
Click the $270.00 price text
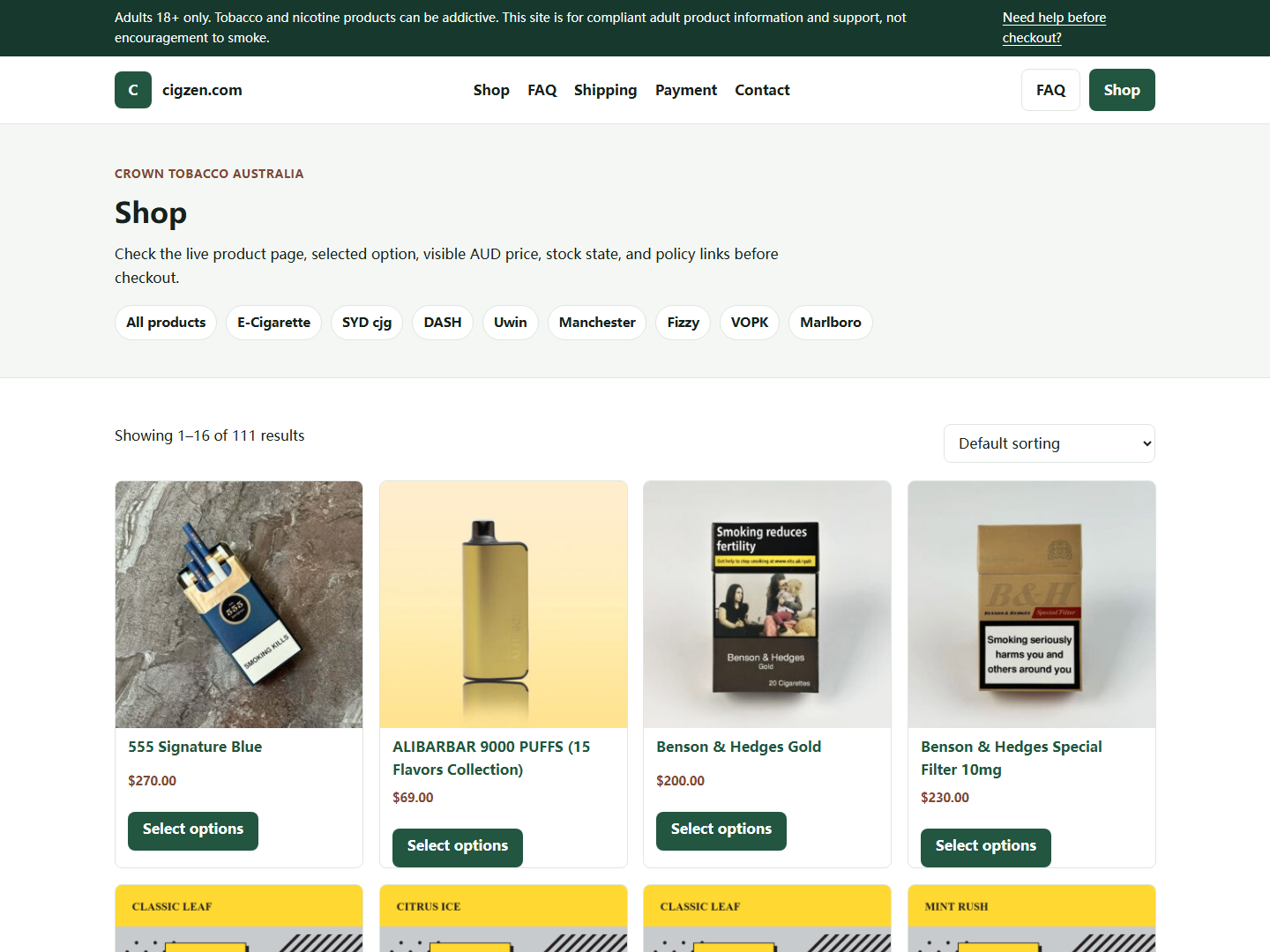click(x=152, y=781)
